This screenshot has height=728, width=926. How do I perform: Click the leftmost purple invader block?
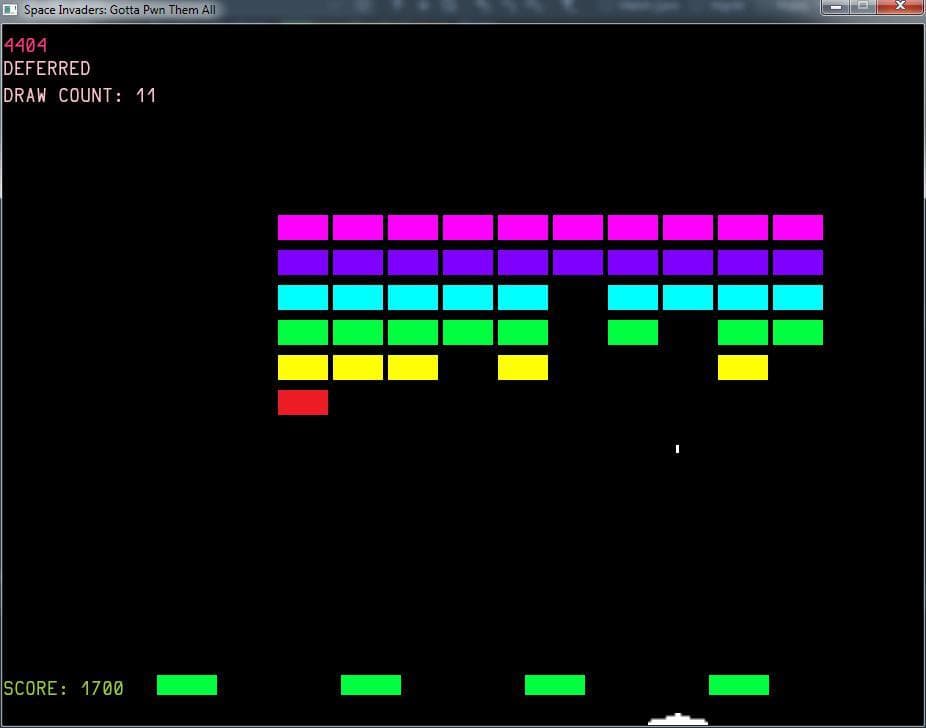click(303, 262)
